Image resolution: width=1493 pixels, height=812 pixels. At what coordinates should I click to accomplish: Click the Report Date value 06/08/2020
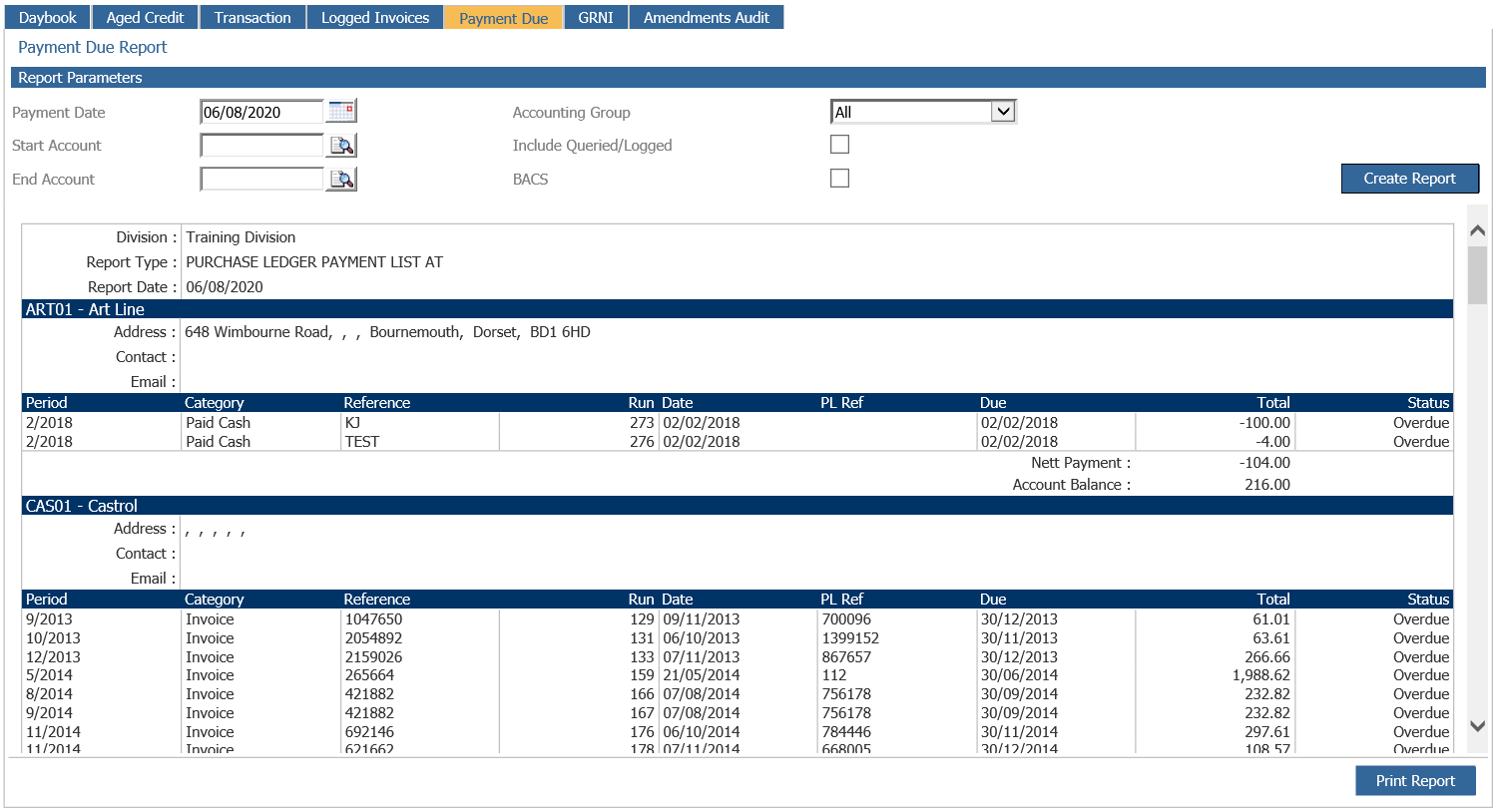click(225, 287)
